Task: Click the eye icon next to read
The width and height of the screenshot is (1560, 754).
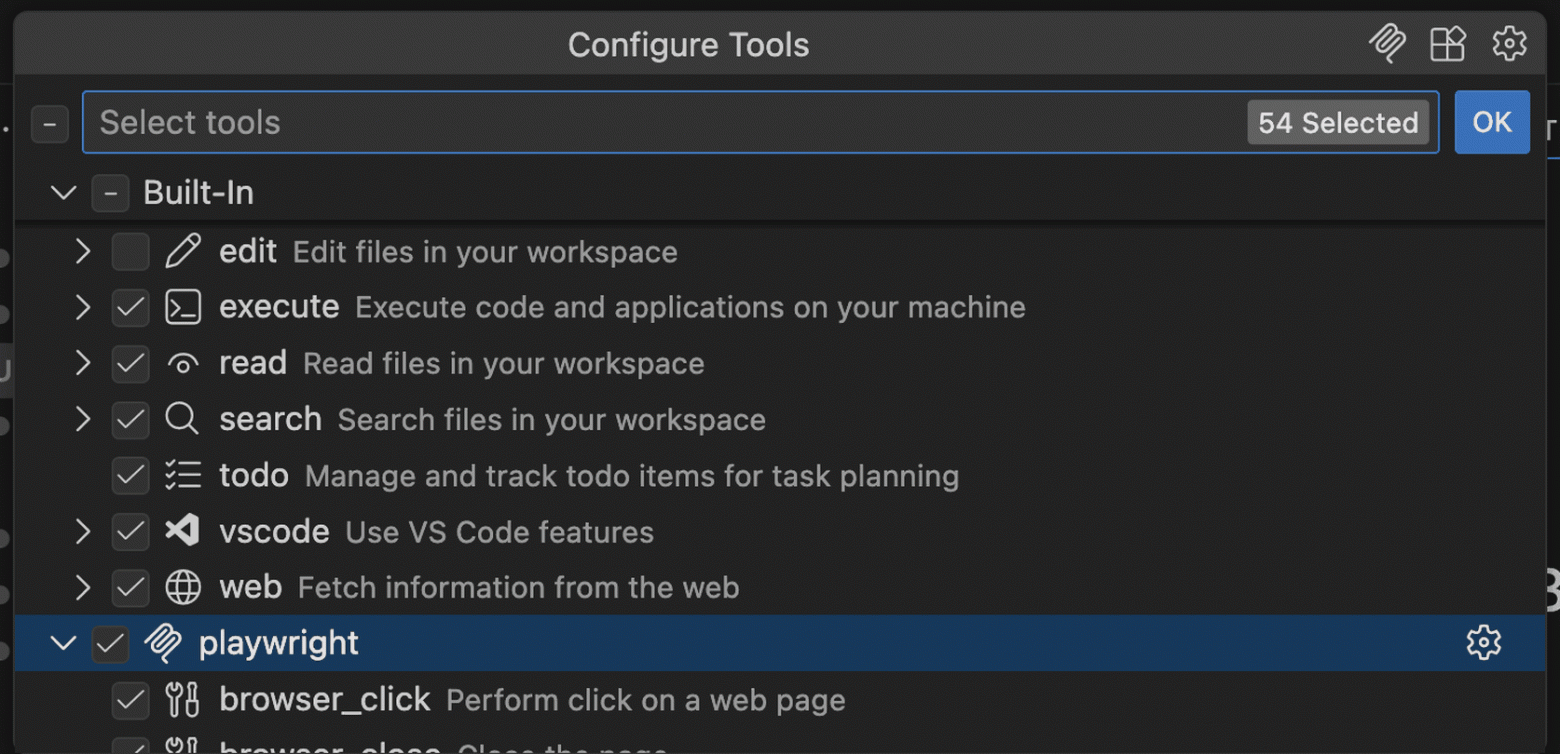Action: (x=183, y=363)
